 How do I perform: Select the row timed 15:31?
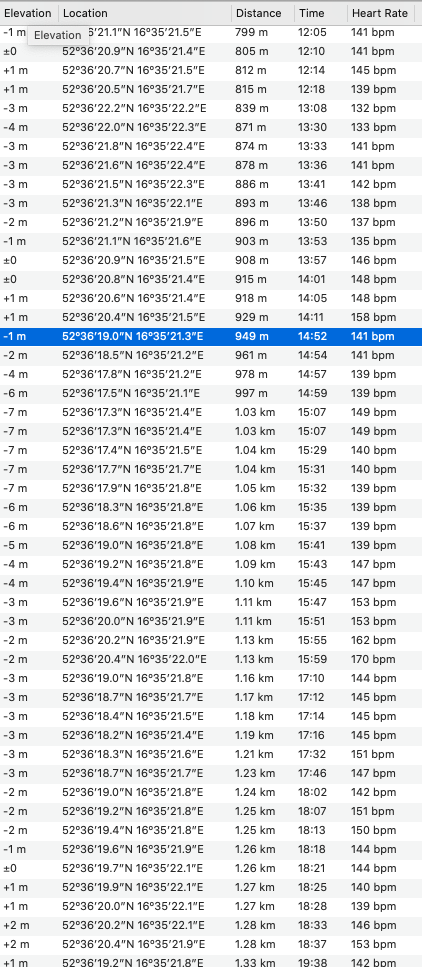(211, 469)
